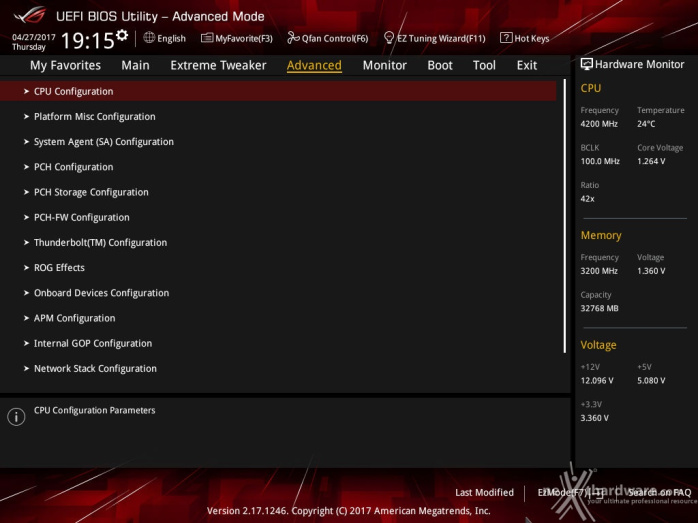
Task: Switch to the Tool tab
Action: pos(484,65)
